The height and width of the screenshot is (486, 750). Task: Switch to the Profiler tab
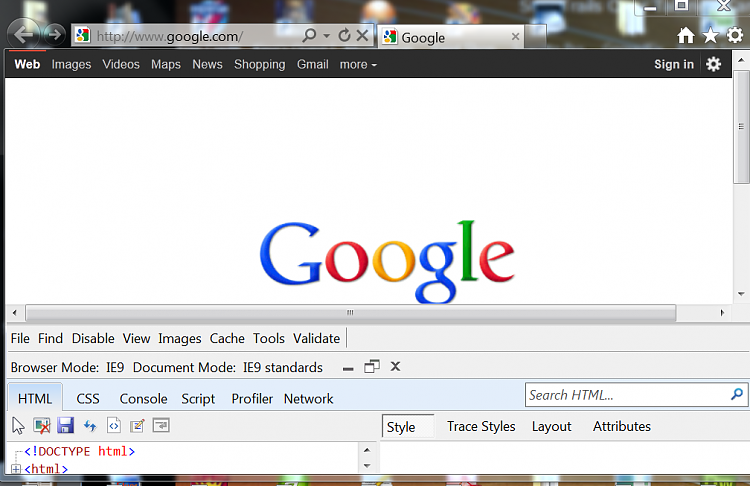[252, 398]
